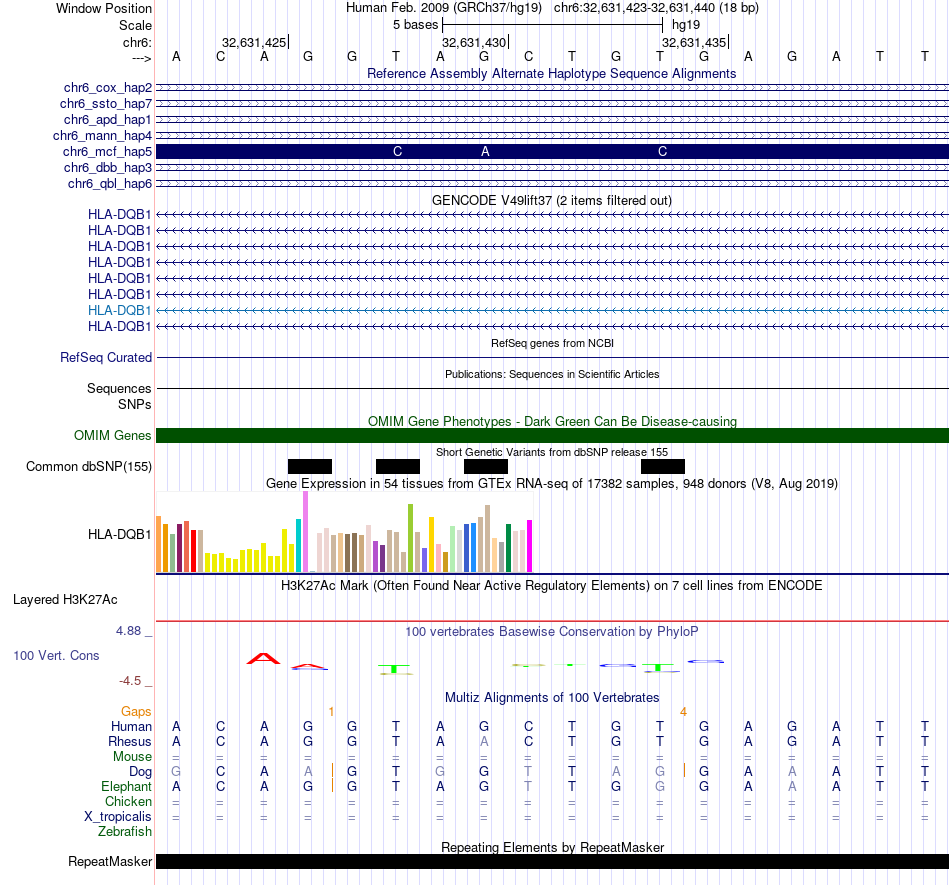
Task: Click the SNPs track label
Action: pyautogui.click(x=135, y=404)
